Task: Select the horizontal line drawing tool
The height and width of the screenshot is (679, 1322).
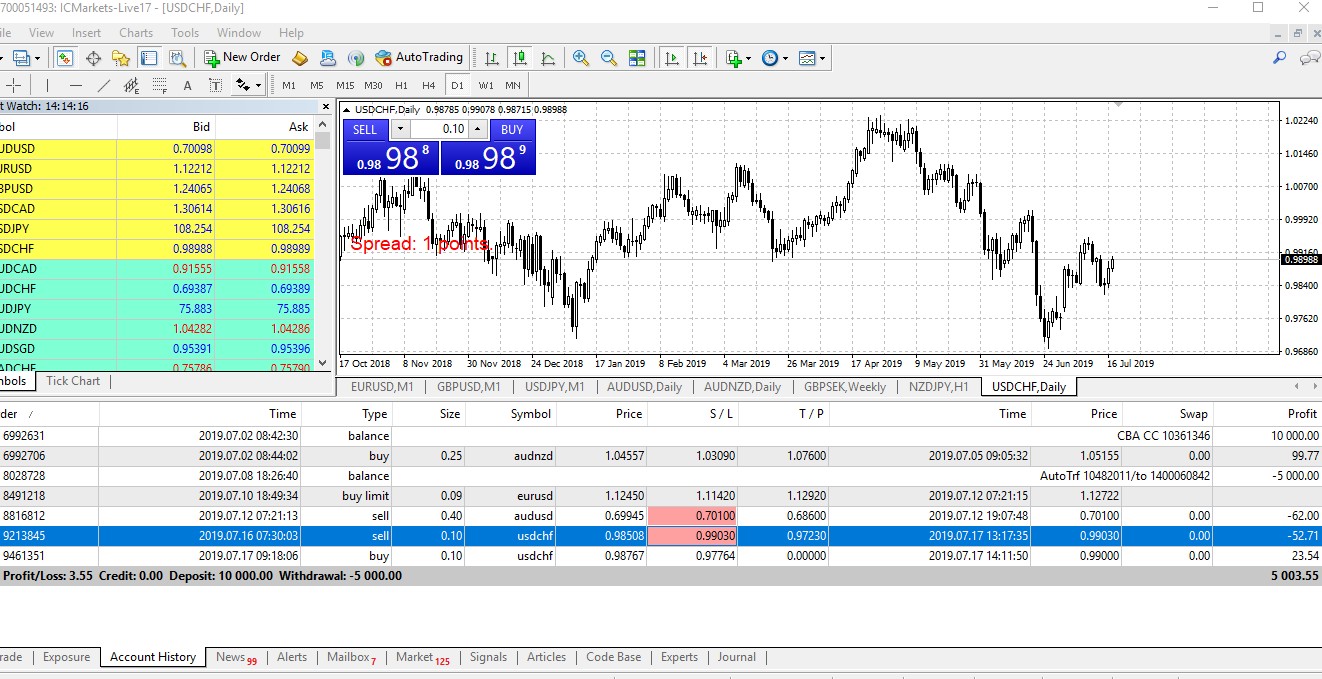Action: (75, 85)
